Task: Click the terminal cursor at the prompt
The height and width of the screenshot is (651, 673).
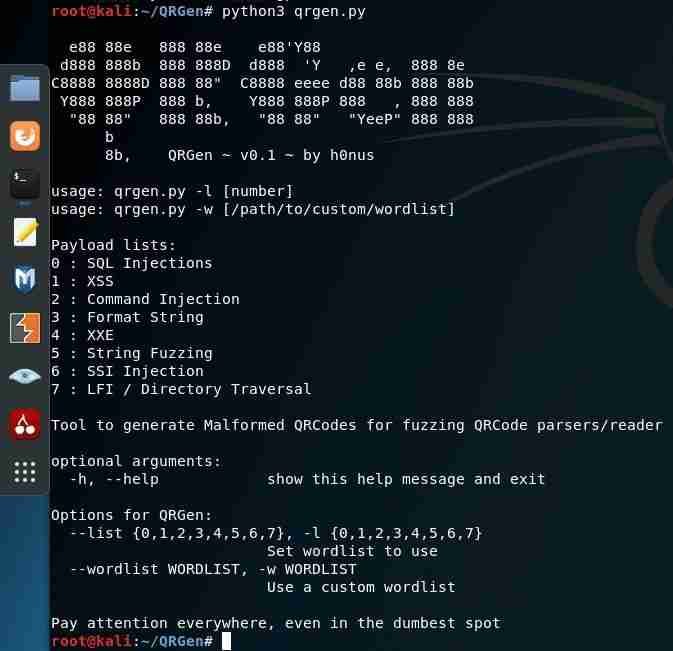Action: [226, 641]
